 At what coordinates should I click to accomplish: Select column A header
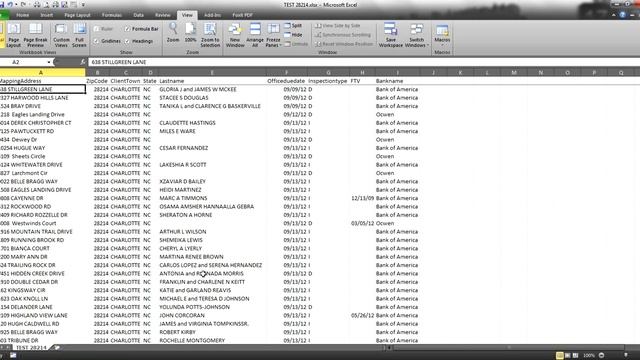(41, 73)
